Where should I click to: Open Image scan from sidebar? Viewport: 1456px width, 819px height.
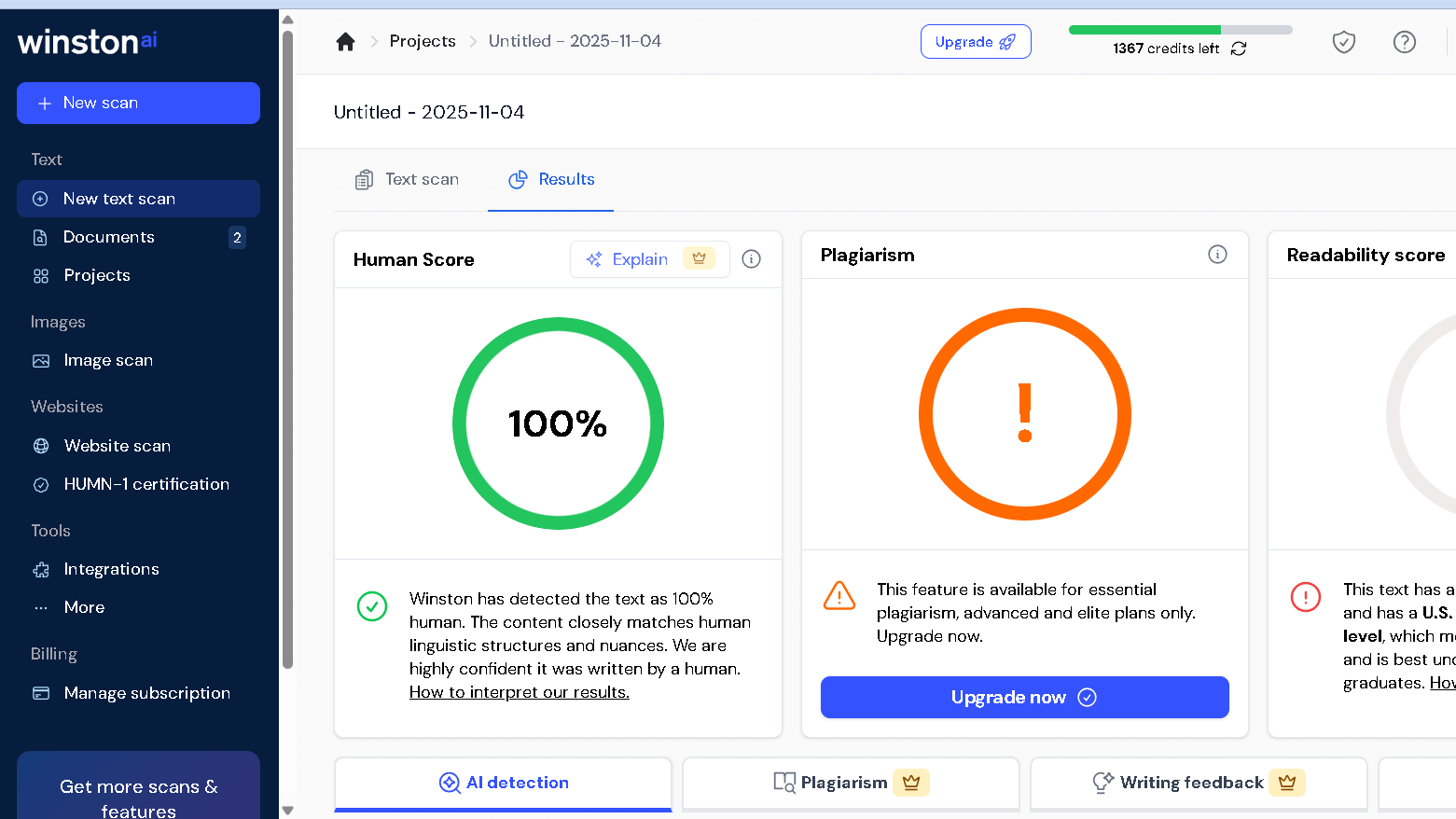(x=107, y=361)
